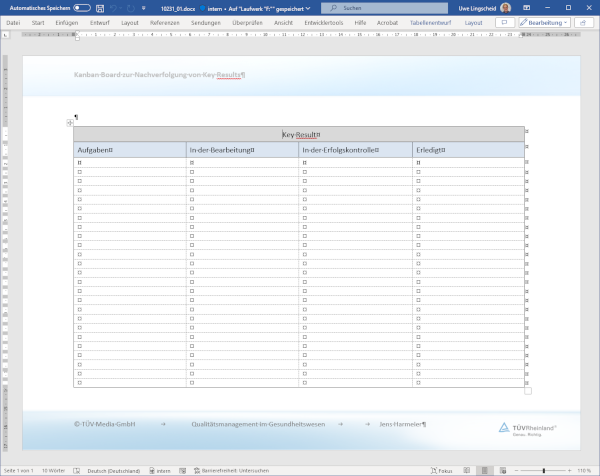Screen dimensions: 600x476
Task: Toggle the Automatisches Speichern switch
Action: tap(82, 7)
